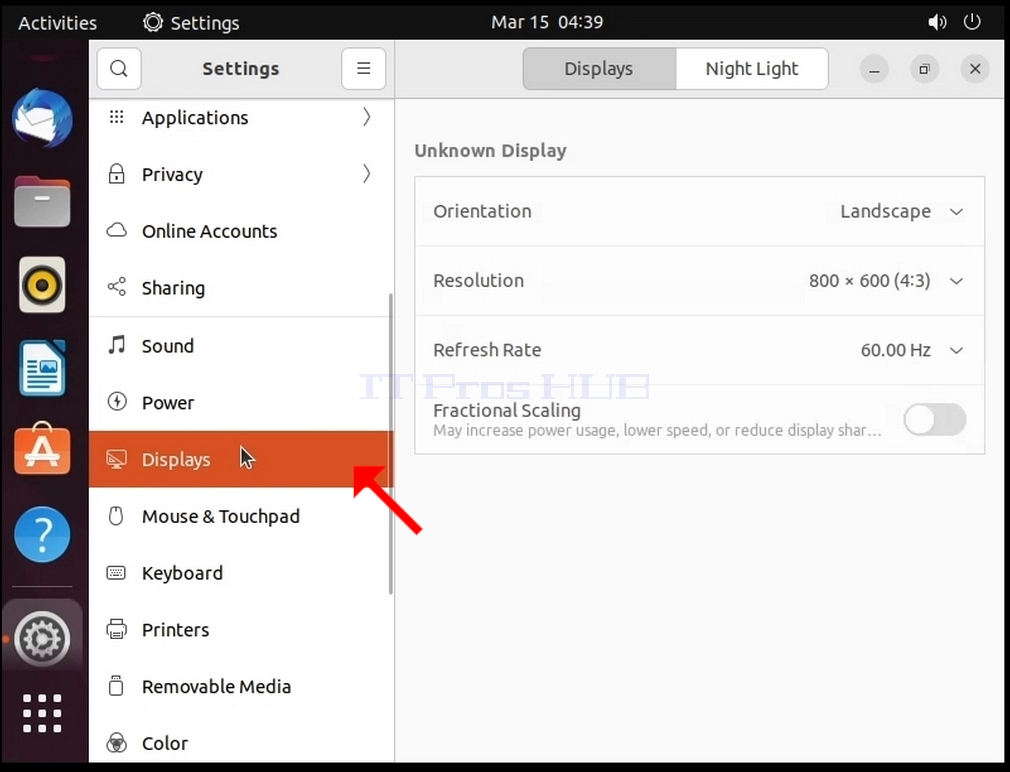Click the volume icon in top bar

click(937, 23)
